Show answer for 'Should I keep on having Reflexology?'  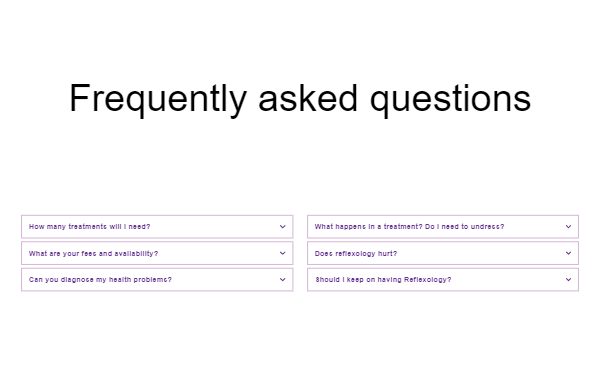[x=383, y=280]
